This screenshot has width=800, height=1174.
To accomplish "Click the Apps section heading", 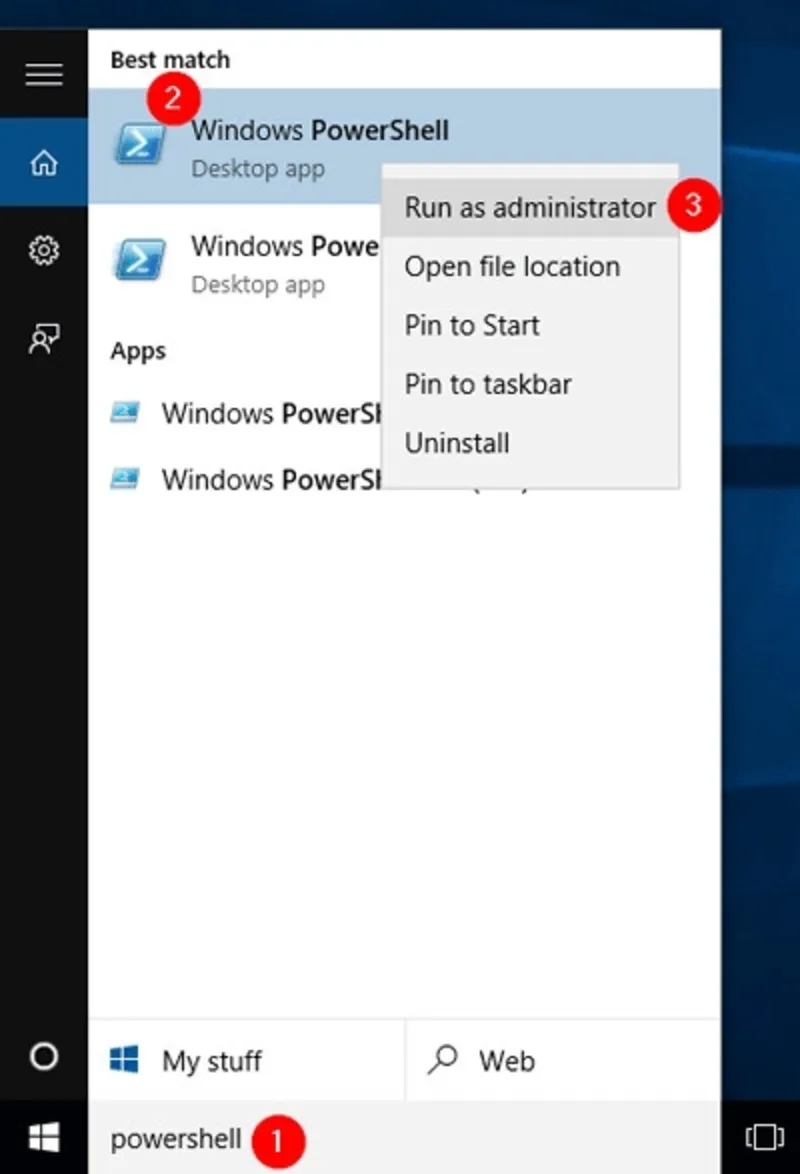I will click(x=138, y=351).
